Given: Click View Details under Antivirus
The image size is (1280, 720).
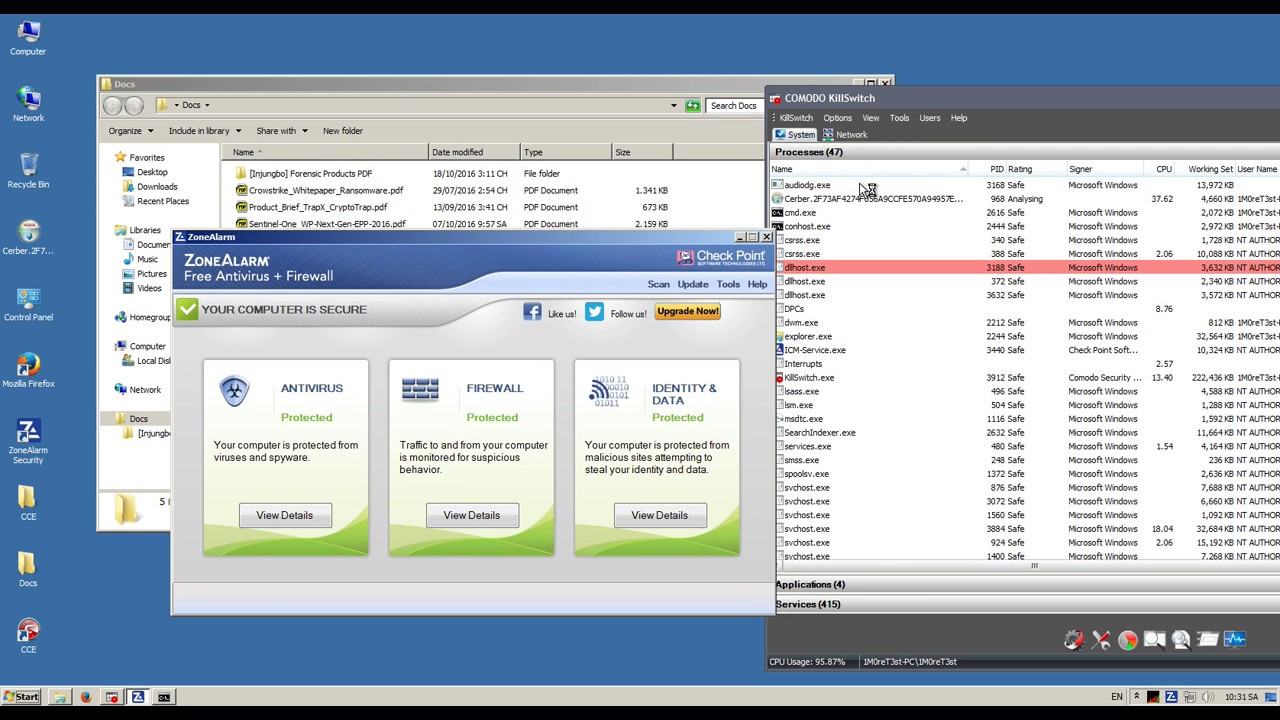Looking at the screenshot, I should pyautogui.click(x=285, y=515).
